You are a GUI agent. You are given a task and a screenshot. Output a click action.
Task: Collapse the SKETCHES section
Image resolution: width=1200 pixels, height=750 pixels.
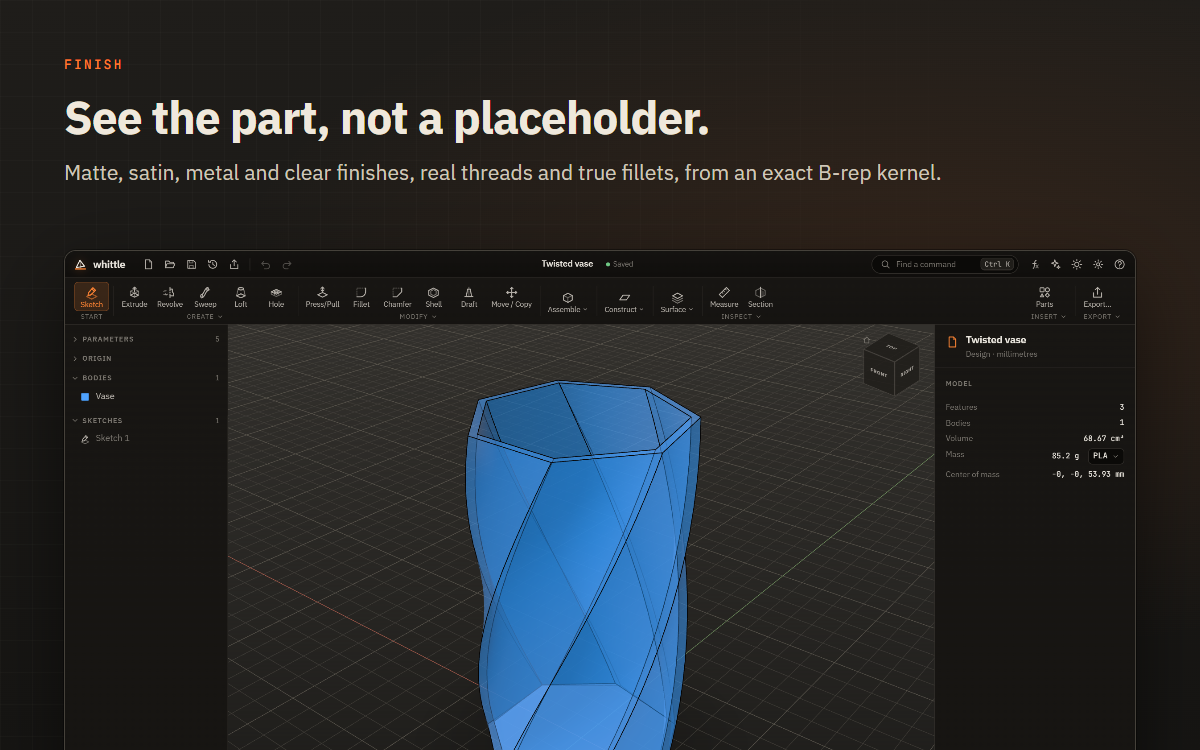tap(146, 420)
